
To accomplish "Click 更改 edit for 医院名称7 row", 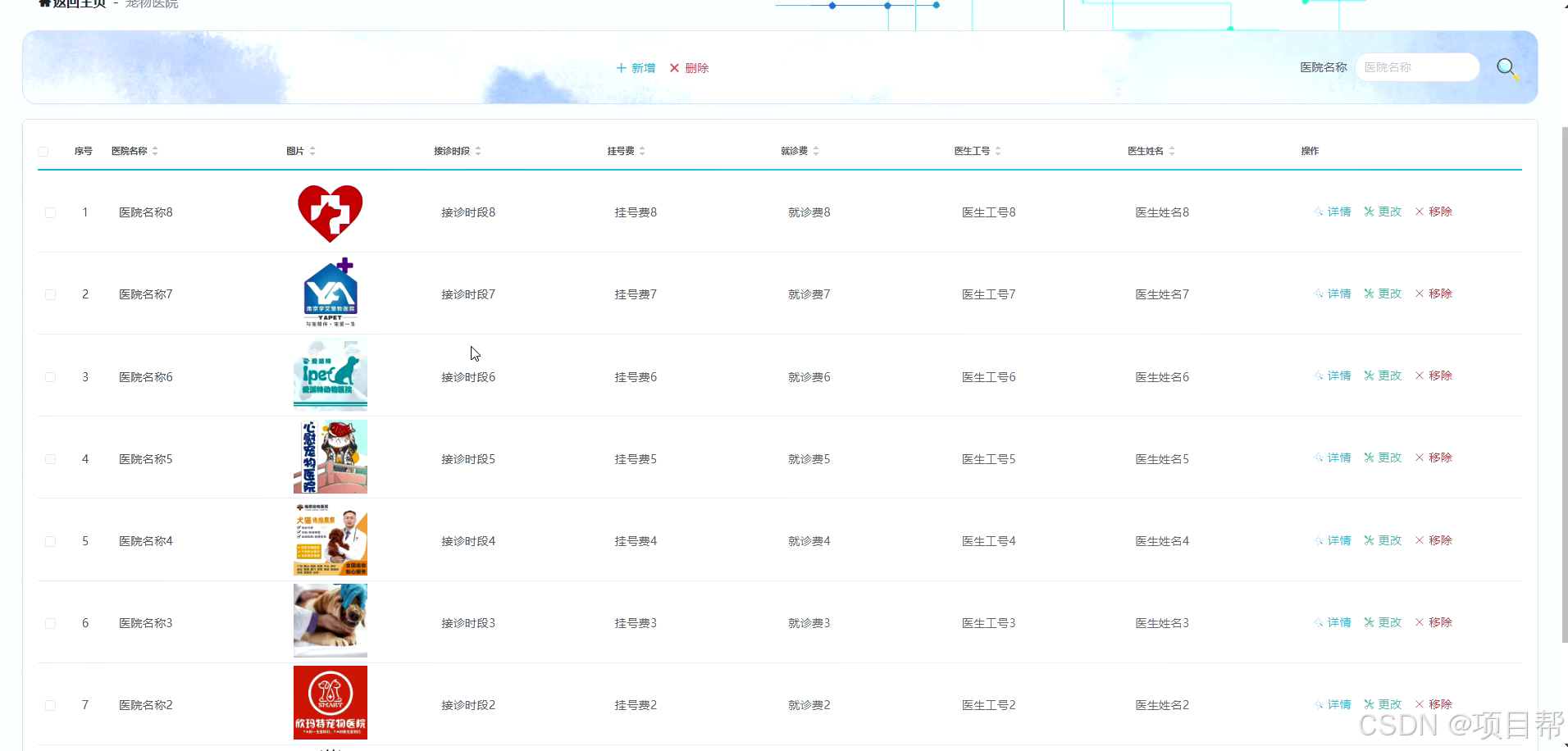I will point(1383,294).
